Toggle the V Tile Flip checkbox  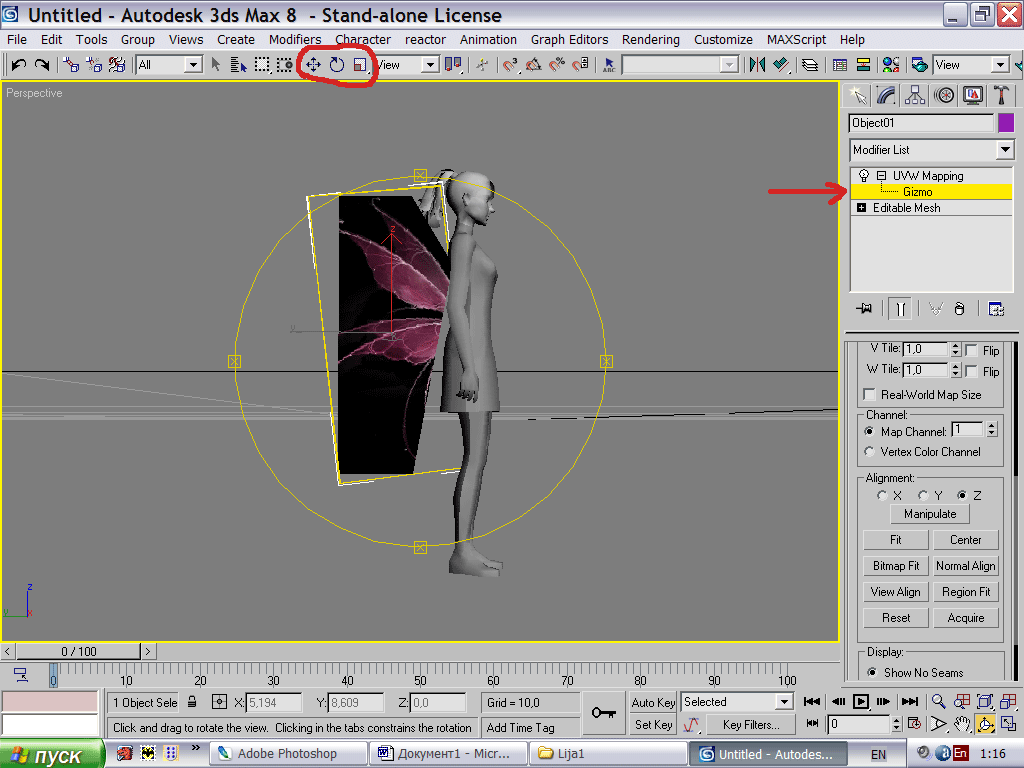coord(971,350)
